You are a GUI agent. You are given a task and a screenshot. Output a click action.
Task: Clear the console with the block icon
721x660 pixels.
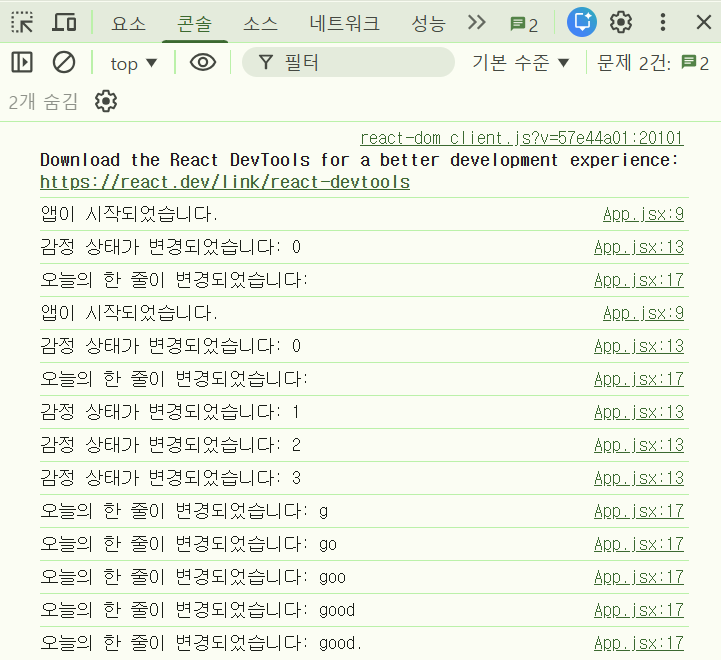click(64, 63)
